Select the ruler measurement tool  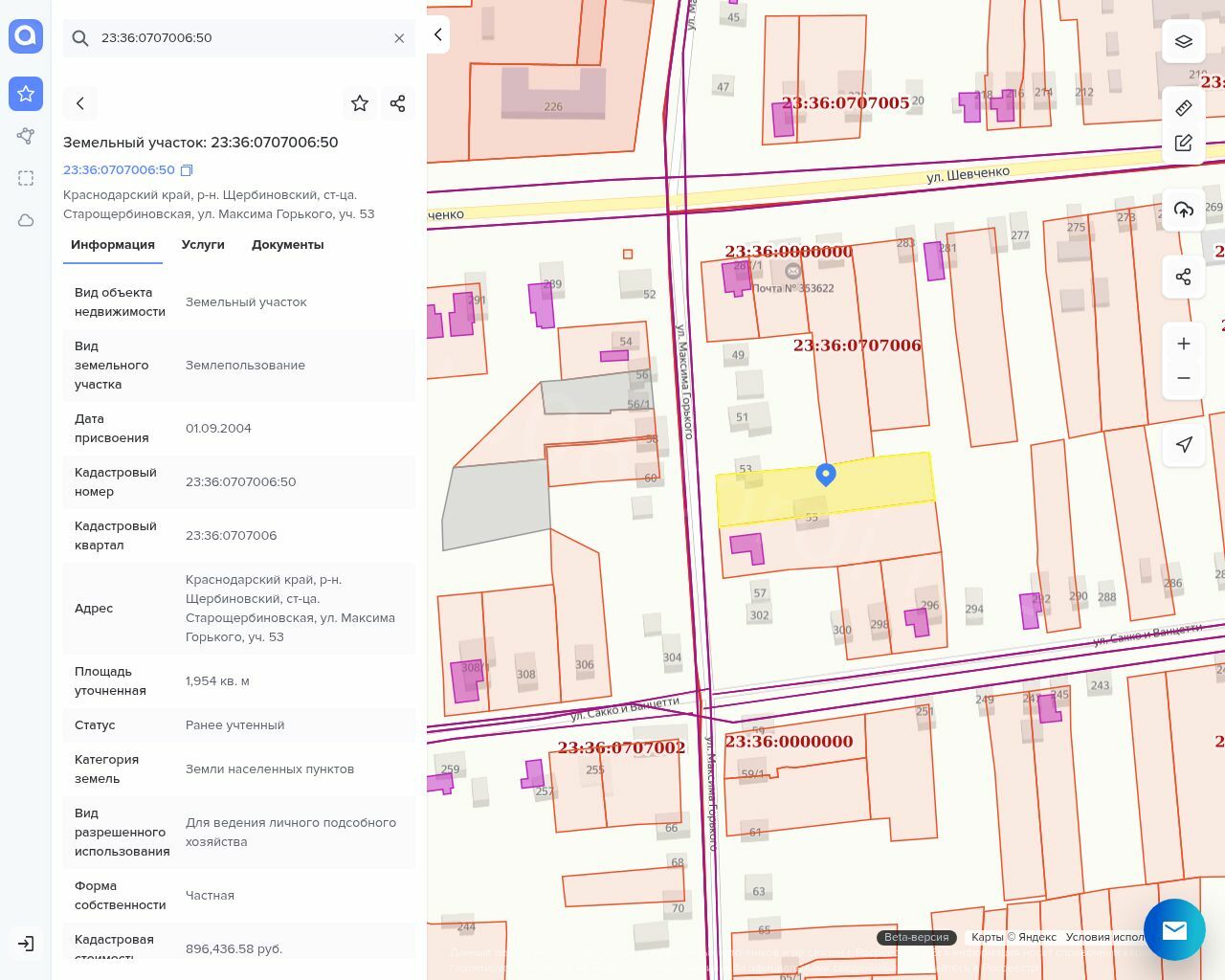[1184, 108]
